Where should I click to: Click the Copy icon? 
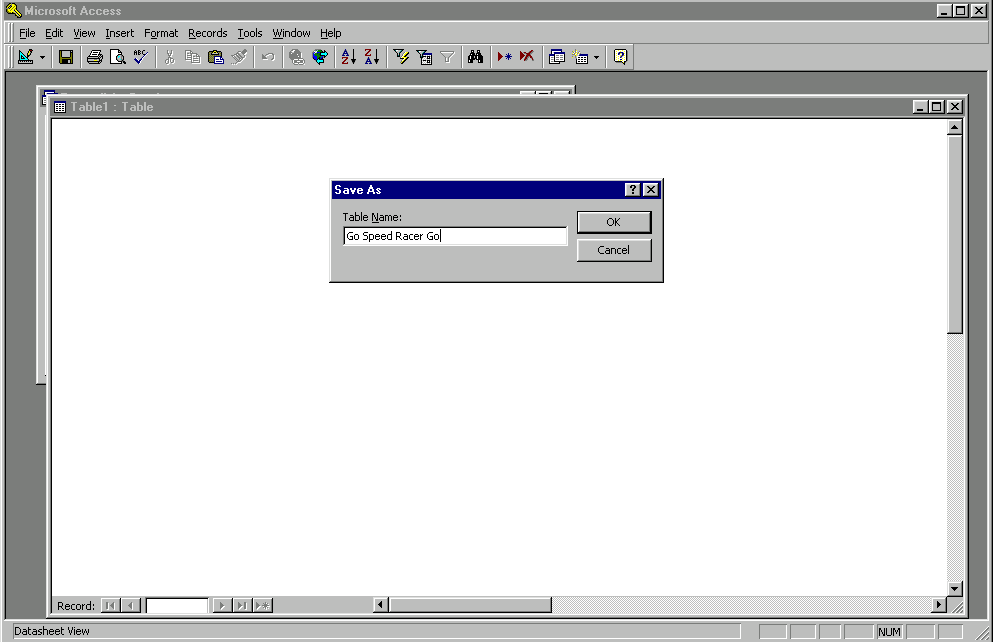193,57
